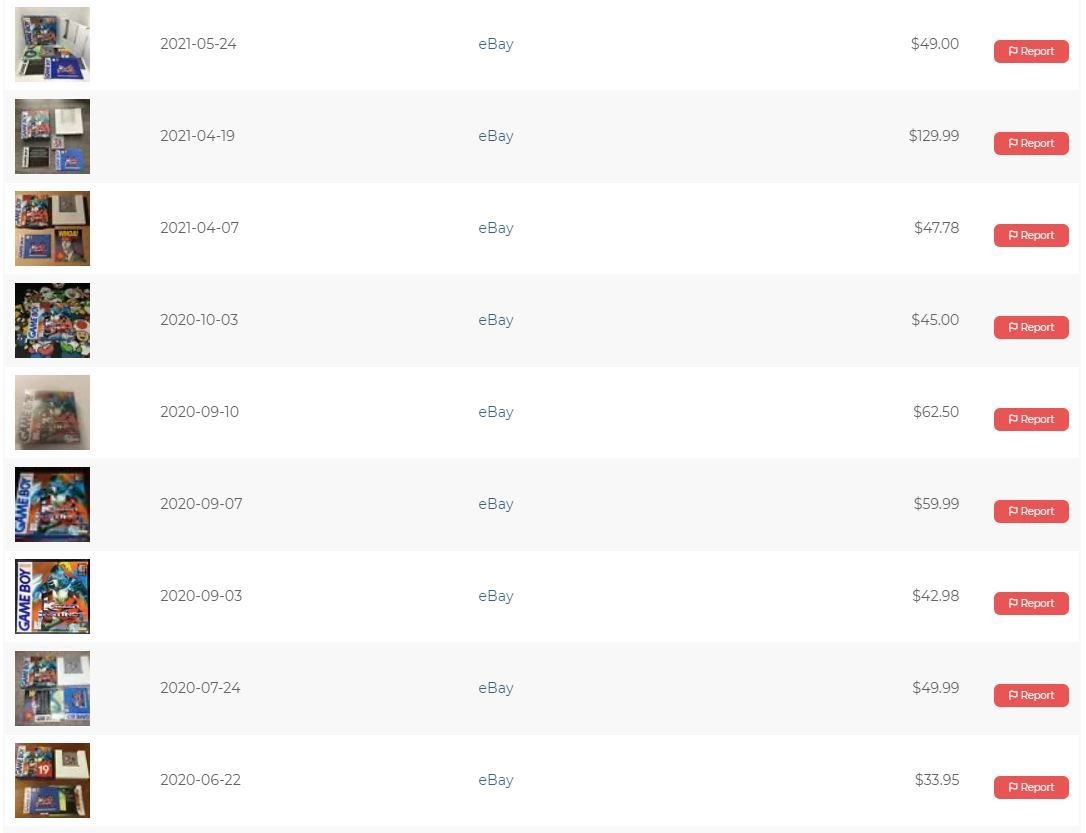The width and height of the screenshot is (1086, 833).
Task: View the thumbnail for the $45.00 listing
Action: [52, 320]
